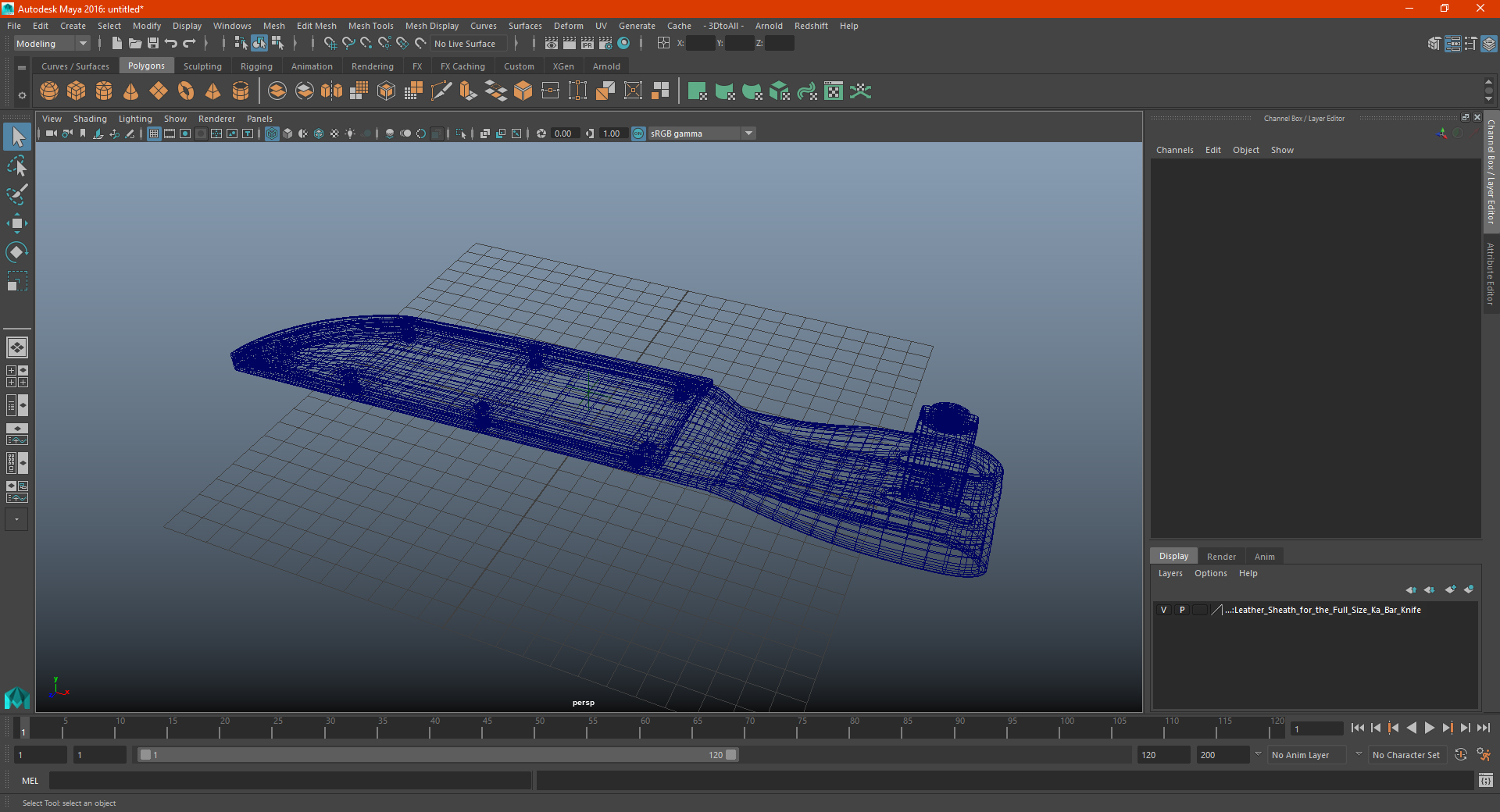
Task: Play the animation forward
Action: coord(1429,728)
